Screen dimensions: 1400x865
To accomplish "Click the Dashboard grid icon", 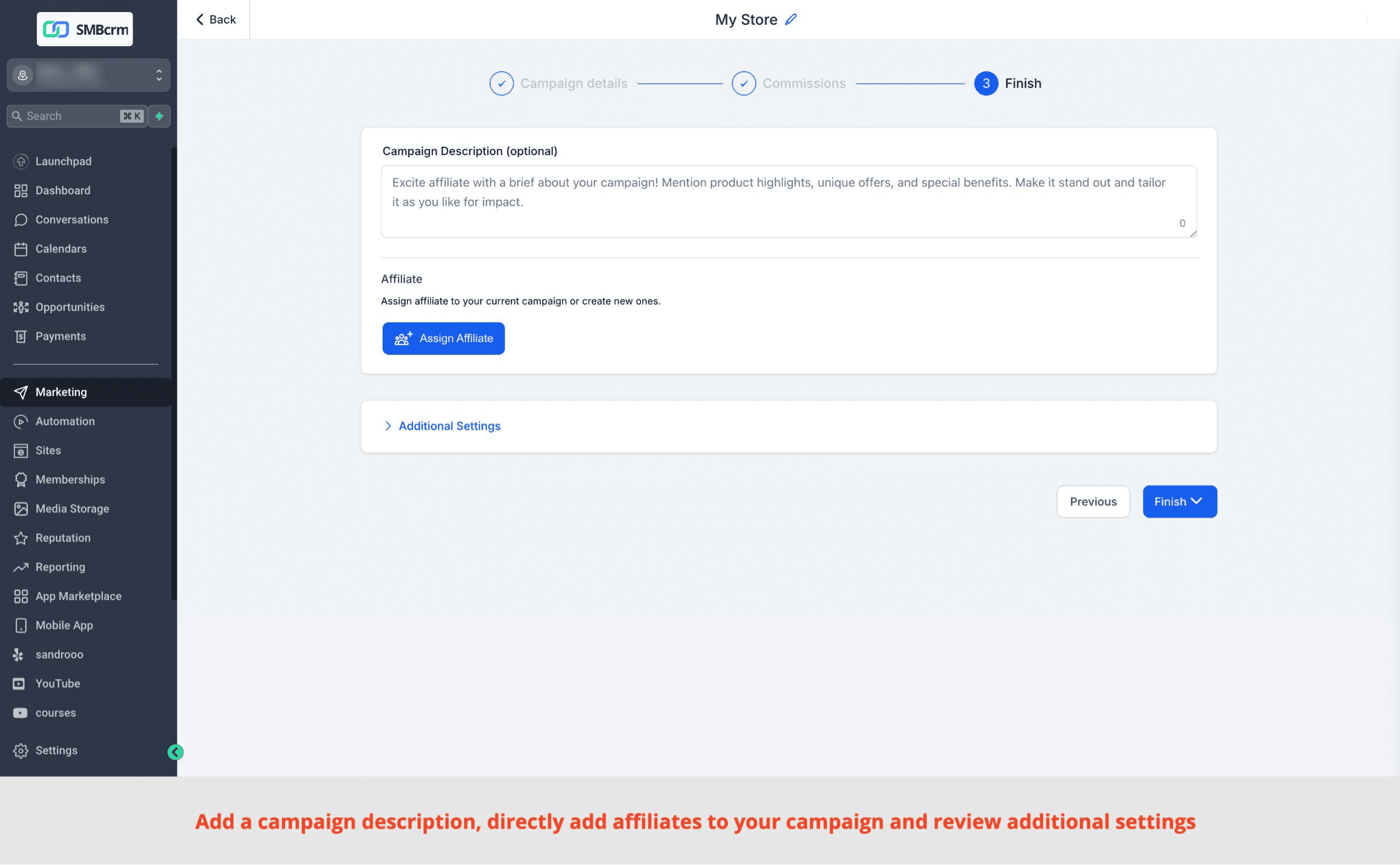I will [21, 190].
